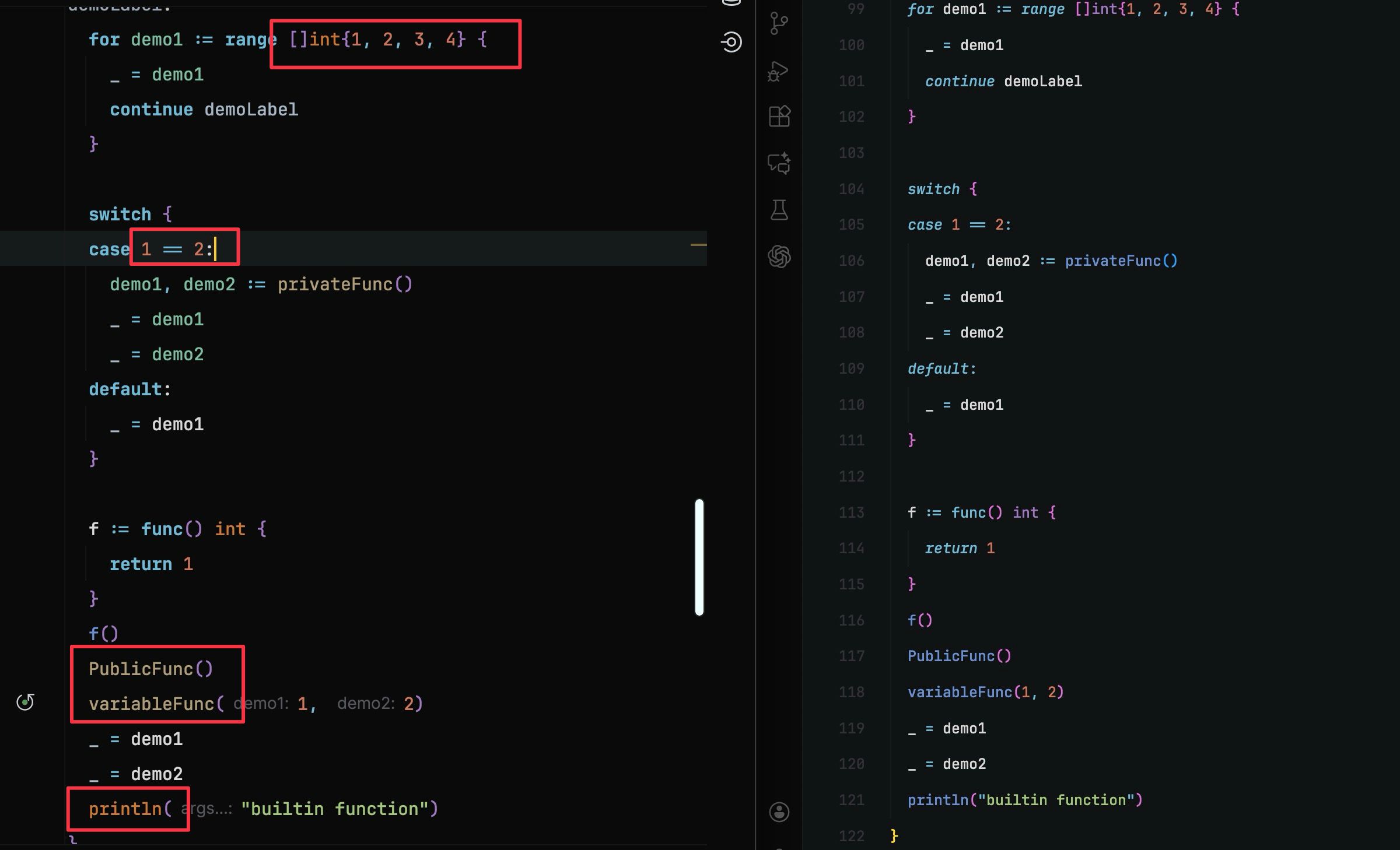Screen dimensions: 1400x850
Task: Click 'f()' on VS Code line 116
Action: (x=920, y=620)
